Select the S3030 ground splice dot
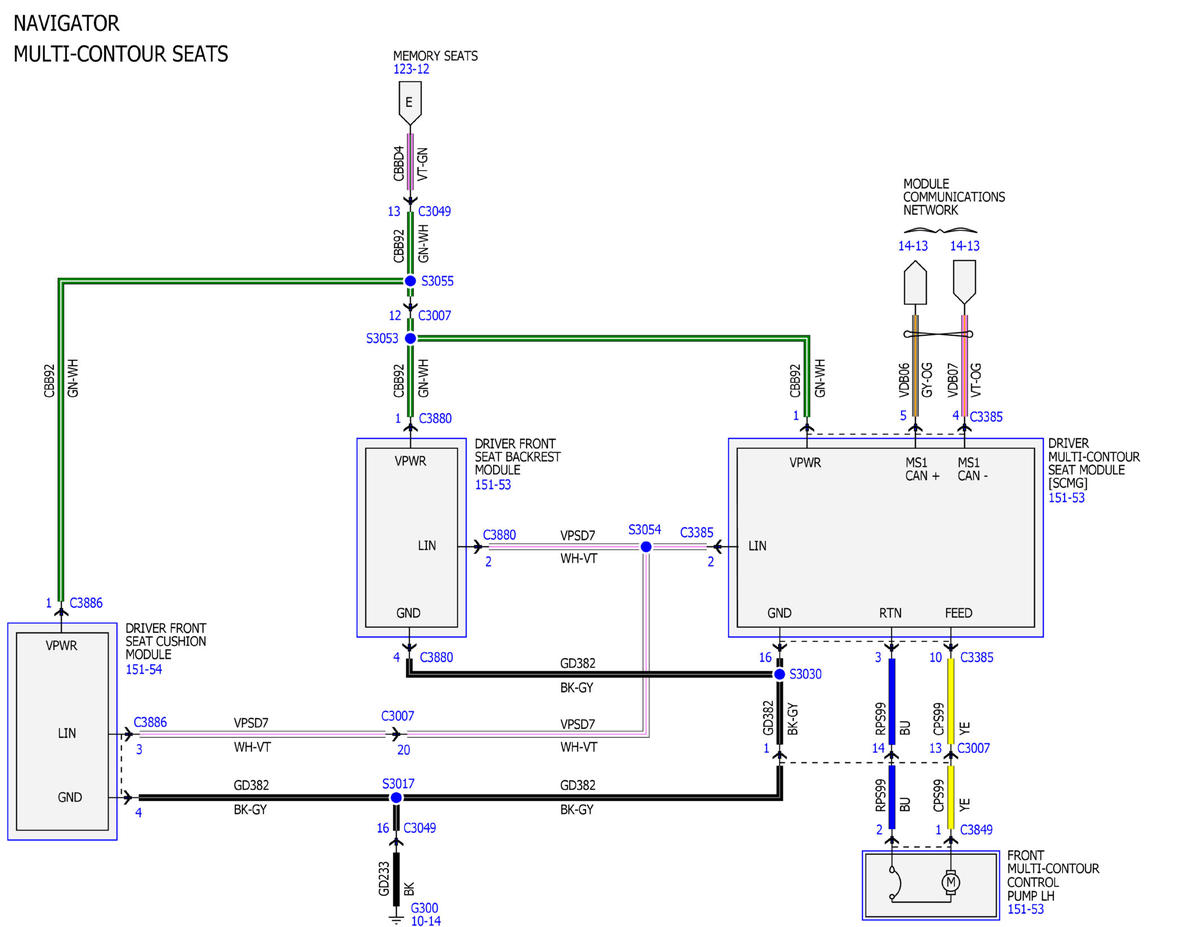 (780, 674)
